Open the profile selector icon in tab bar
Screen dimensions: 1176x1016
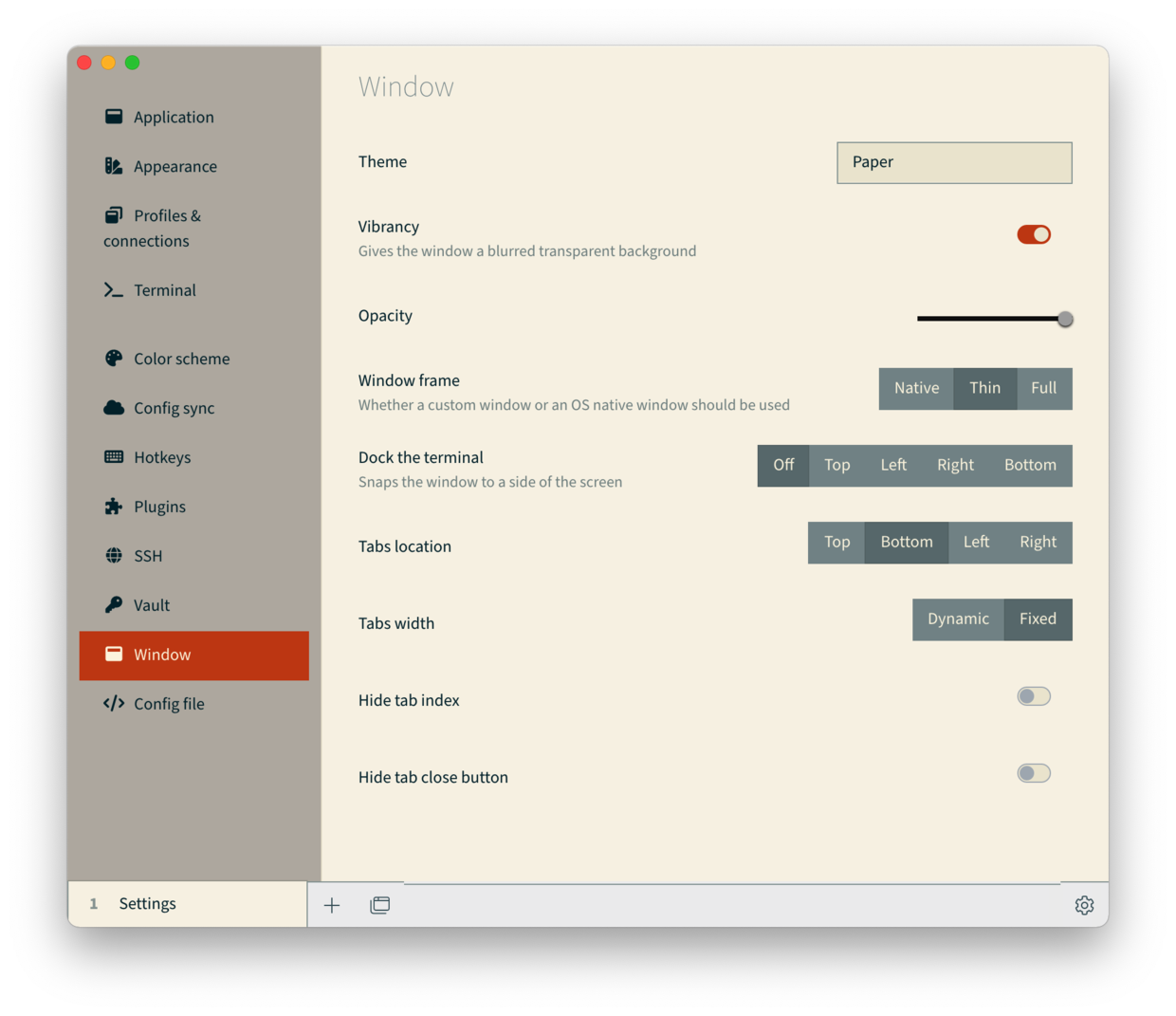click(380, 905)
